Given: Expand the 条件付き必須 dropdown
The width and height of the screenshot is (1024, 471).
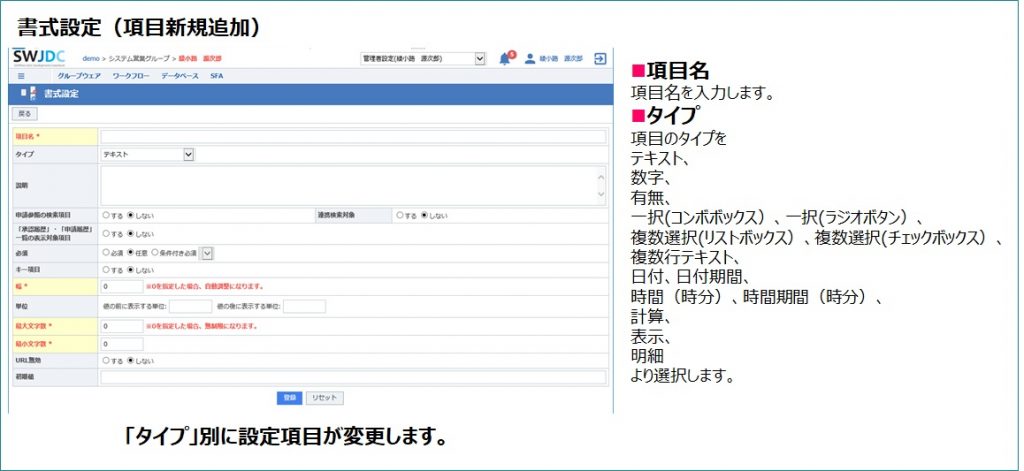Looking at the screenshot, I should (x=207, y=253).
